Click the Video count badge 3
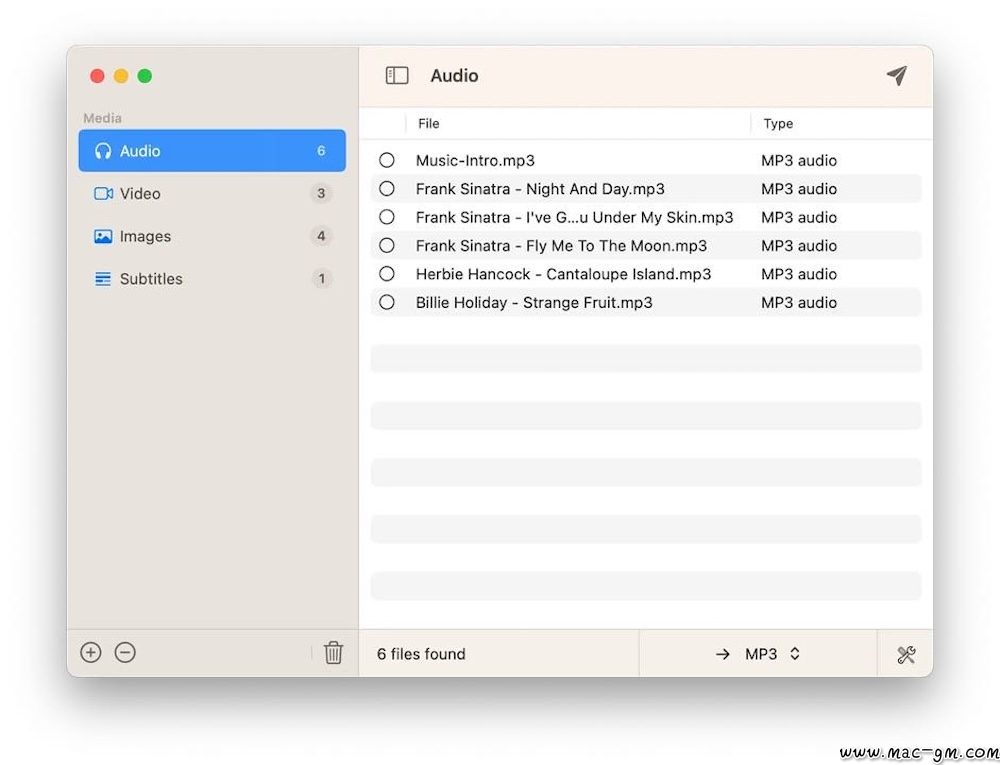 click(321, 193)
